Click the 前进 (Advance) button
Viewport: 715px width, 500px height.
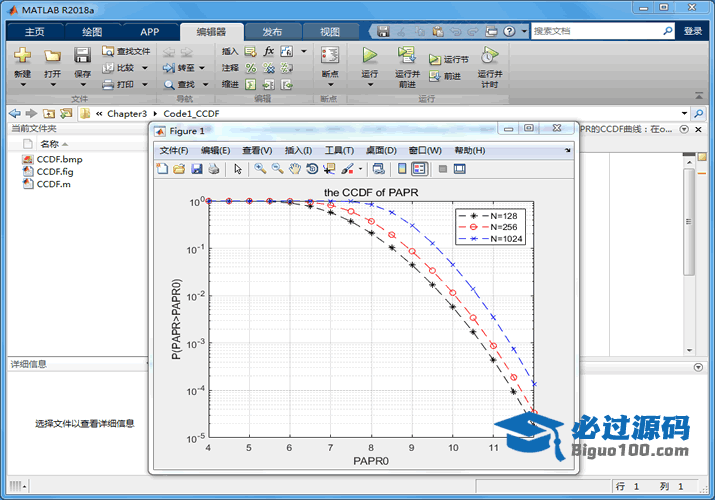[x=445, y=76]
